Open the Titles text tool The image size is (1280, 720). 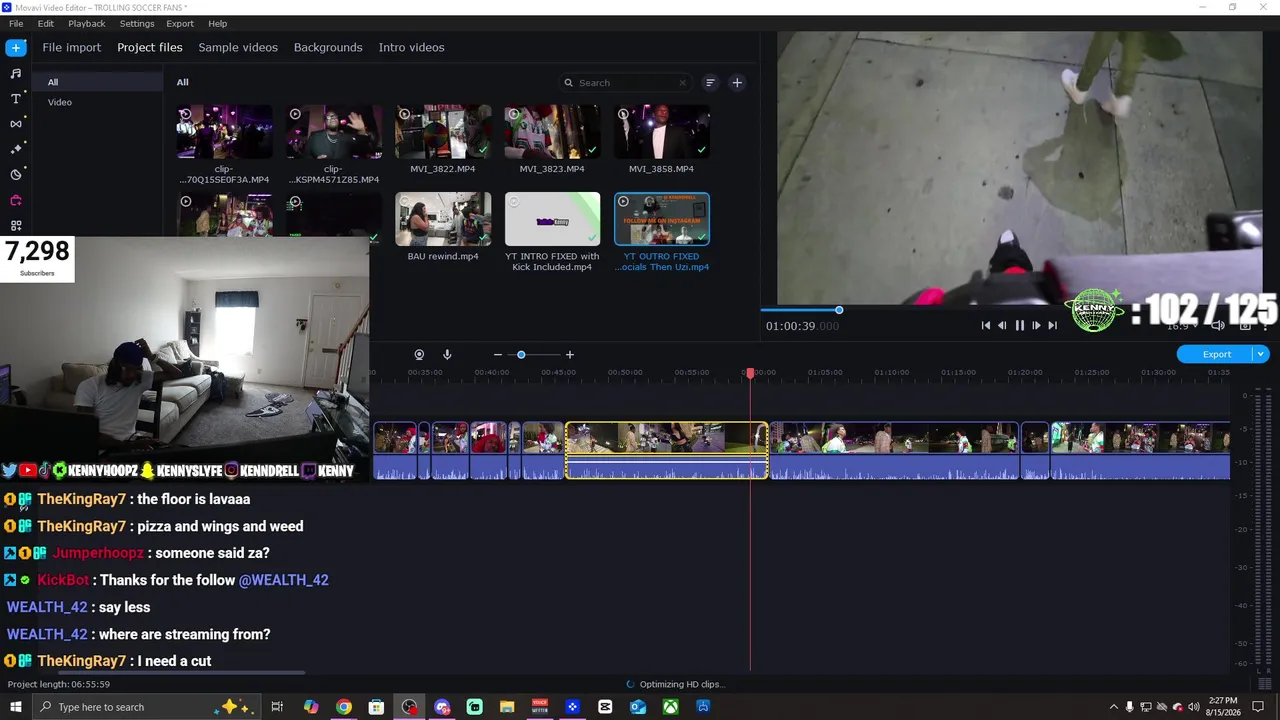point(16,99)
